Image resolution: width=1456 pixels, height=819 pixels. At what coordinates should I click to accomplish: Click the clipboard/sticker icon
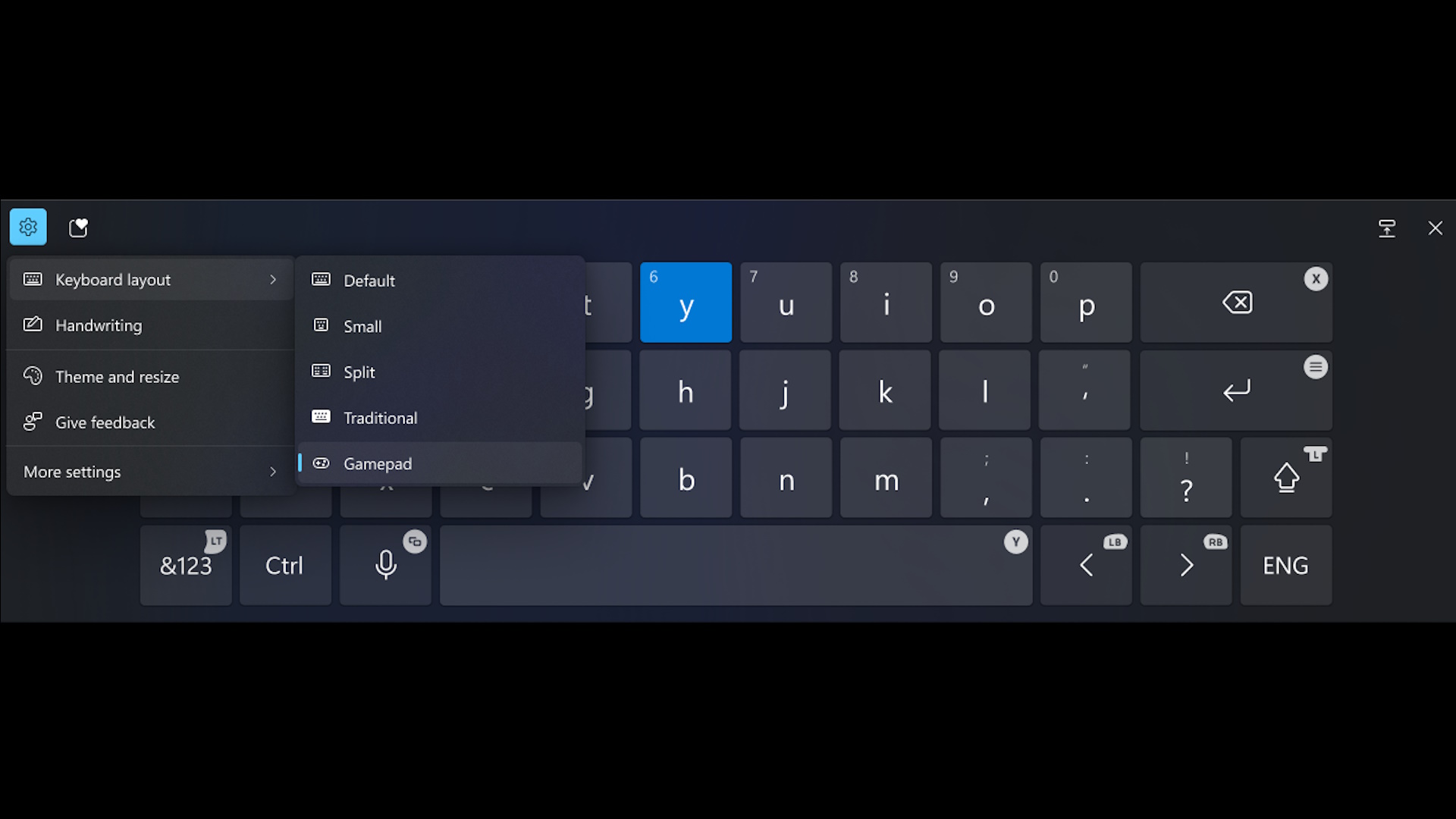78,228
